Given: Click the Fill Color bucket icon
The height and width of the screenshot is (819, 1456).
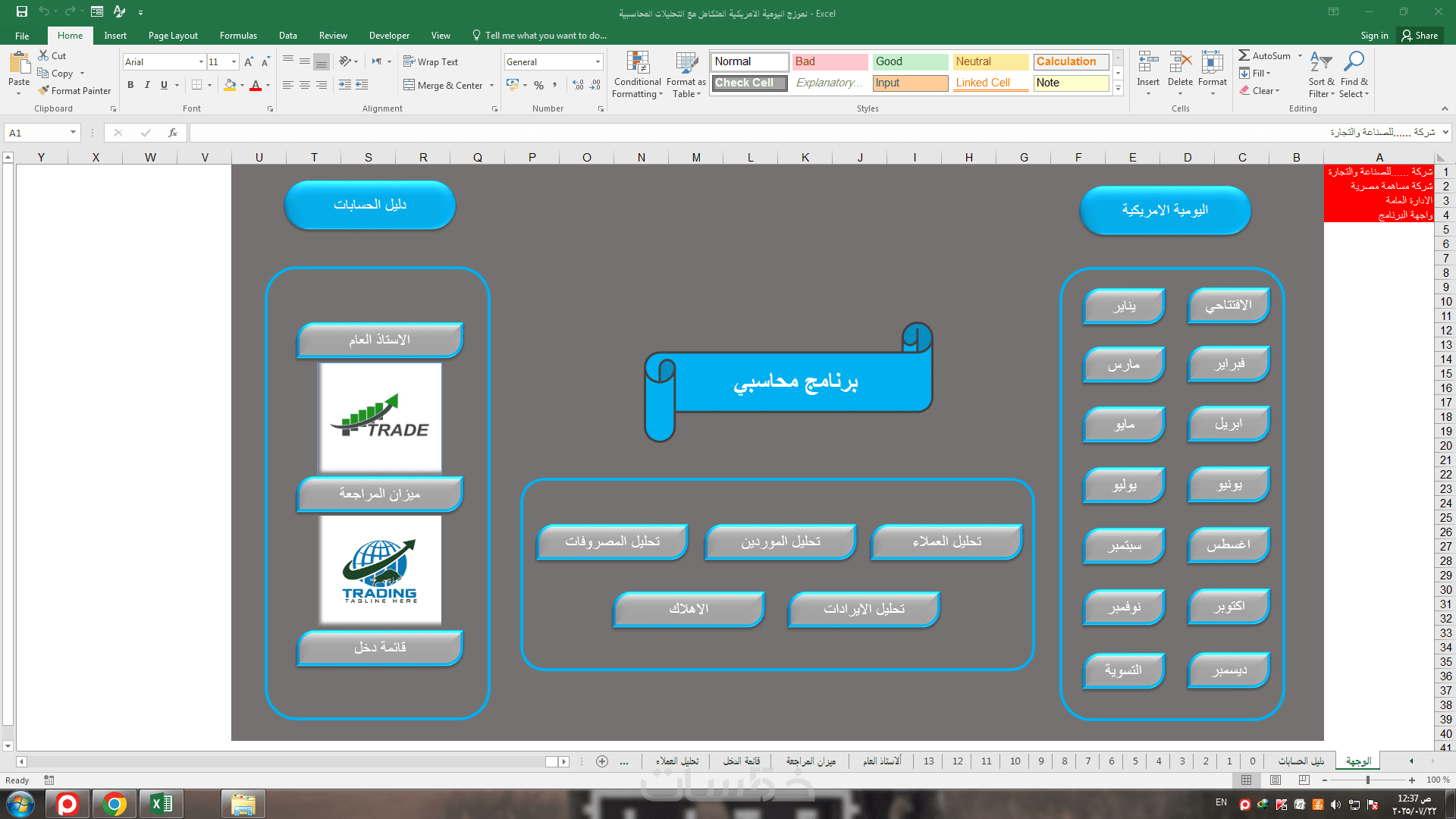Looking at the screenshot, I should point(230,85).
